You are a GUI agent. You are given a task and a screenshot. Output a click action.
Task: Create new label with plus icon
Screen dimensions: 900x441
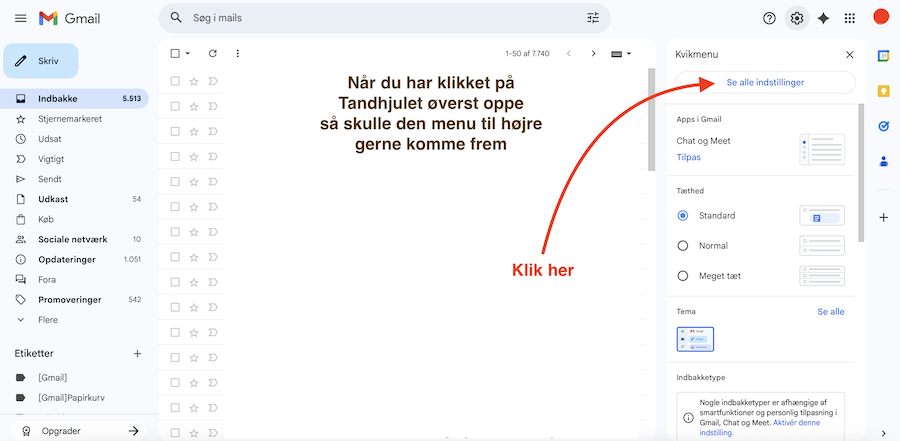click(137, 354)
